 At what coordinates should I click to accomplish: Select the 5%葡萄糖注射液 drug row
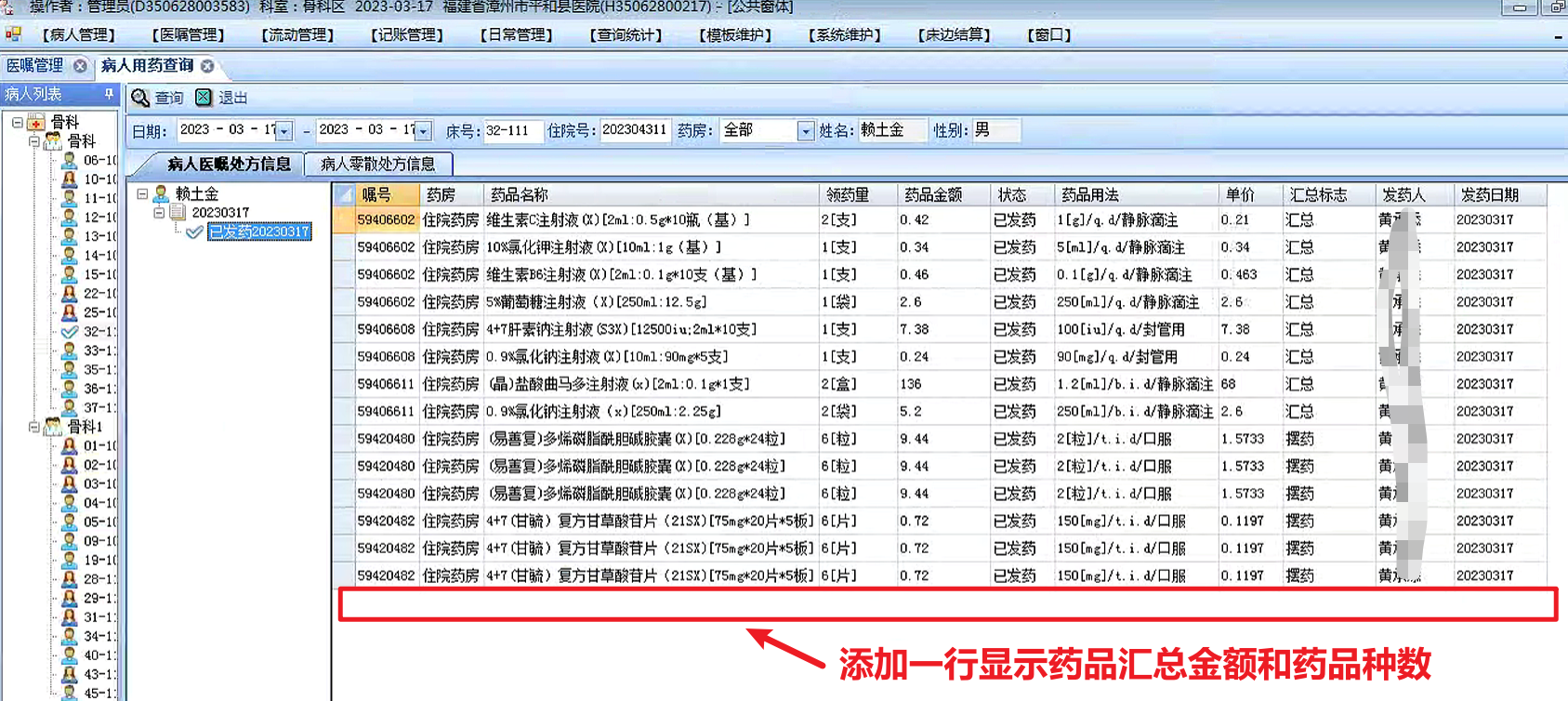coord(940,302)
